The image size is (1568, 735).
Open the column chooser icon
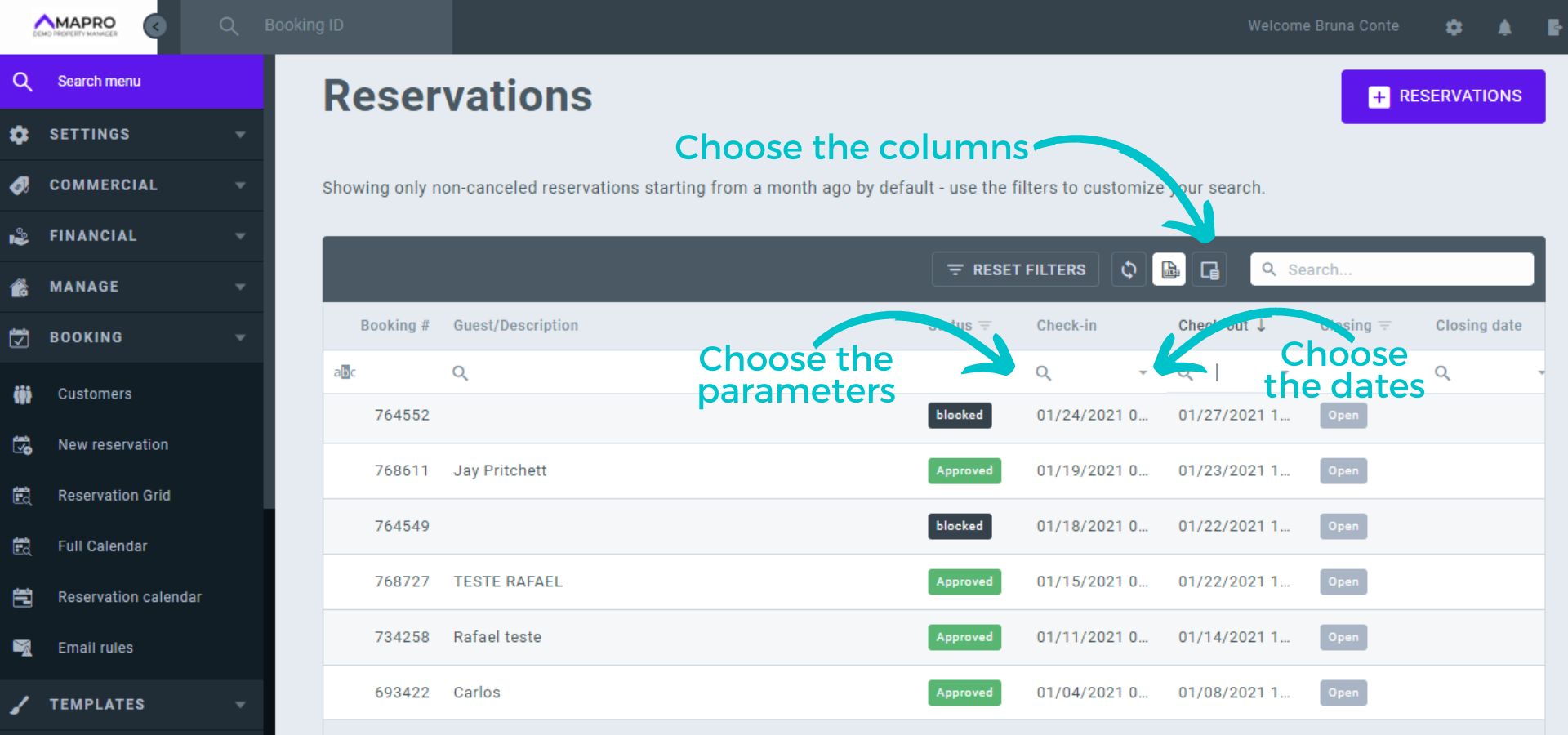(1209, 269)
